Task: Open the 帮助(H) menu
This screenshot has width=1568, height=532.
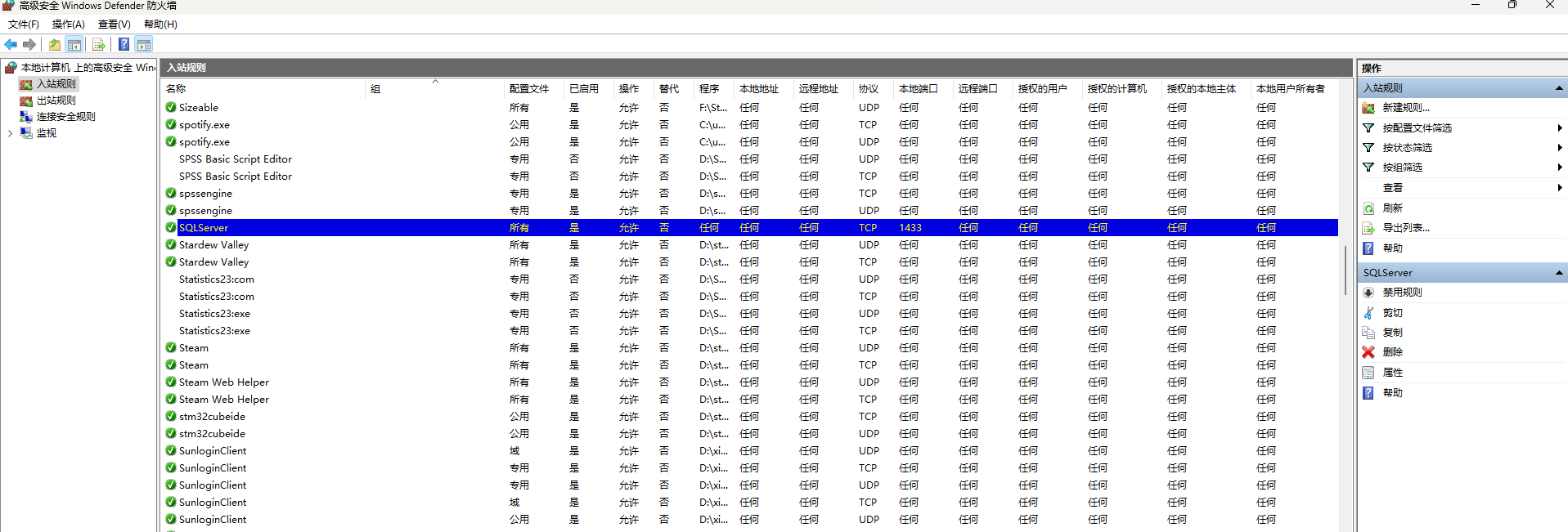Action: [x=160, y=25]
